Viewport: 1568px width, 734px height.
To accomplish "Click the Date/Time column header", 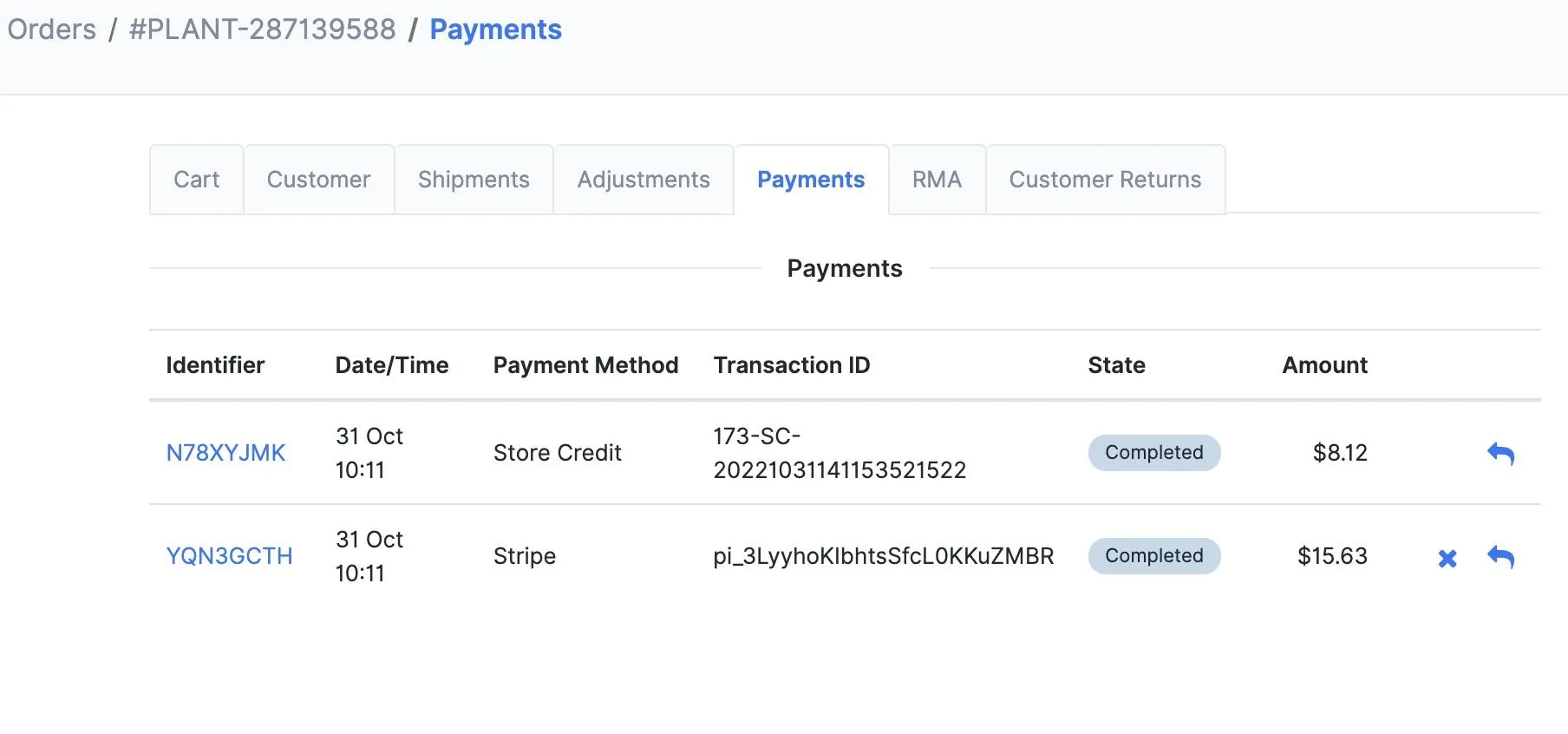I will (x=392, y=365).
